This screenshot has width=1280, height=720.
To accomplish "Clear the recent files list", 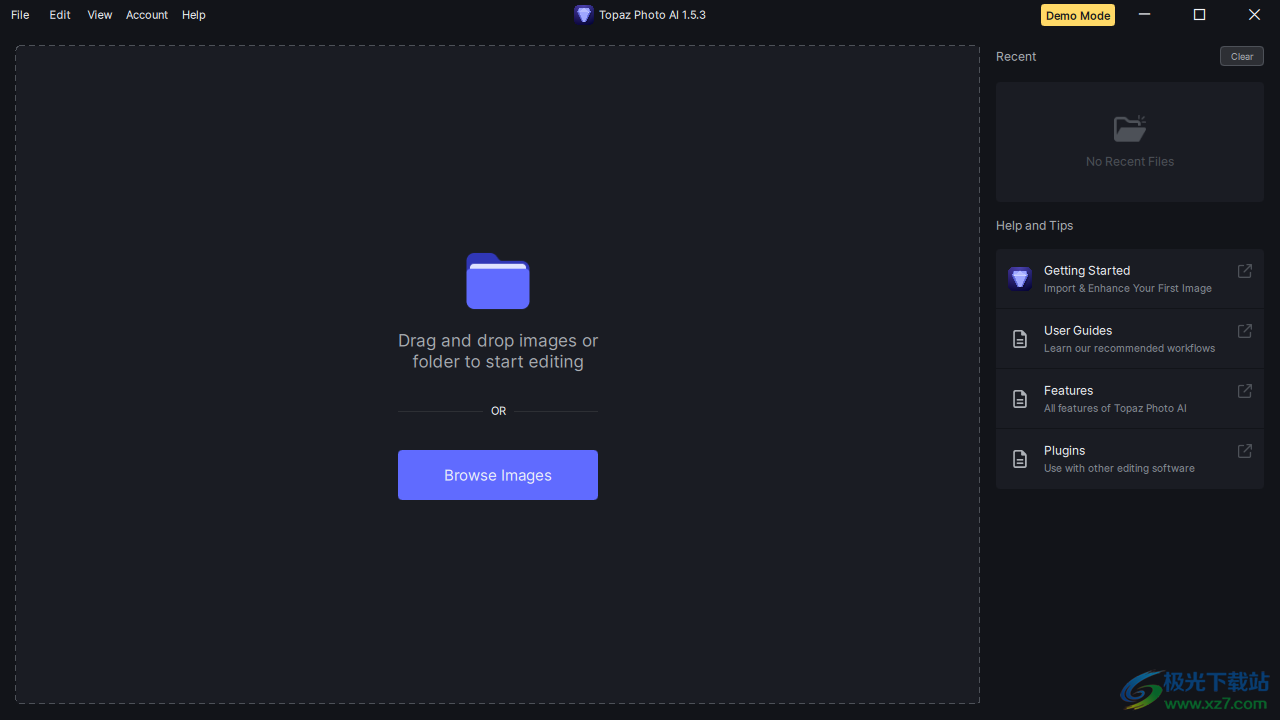I will [1242, 56].
